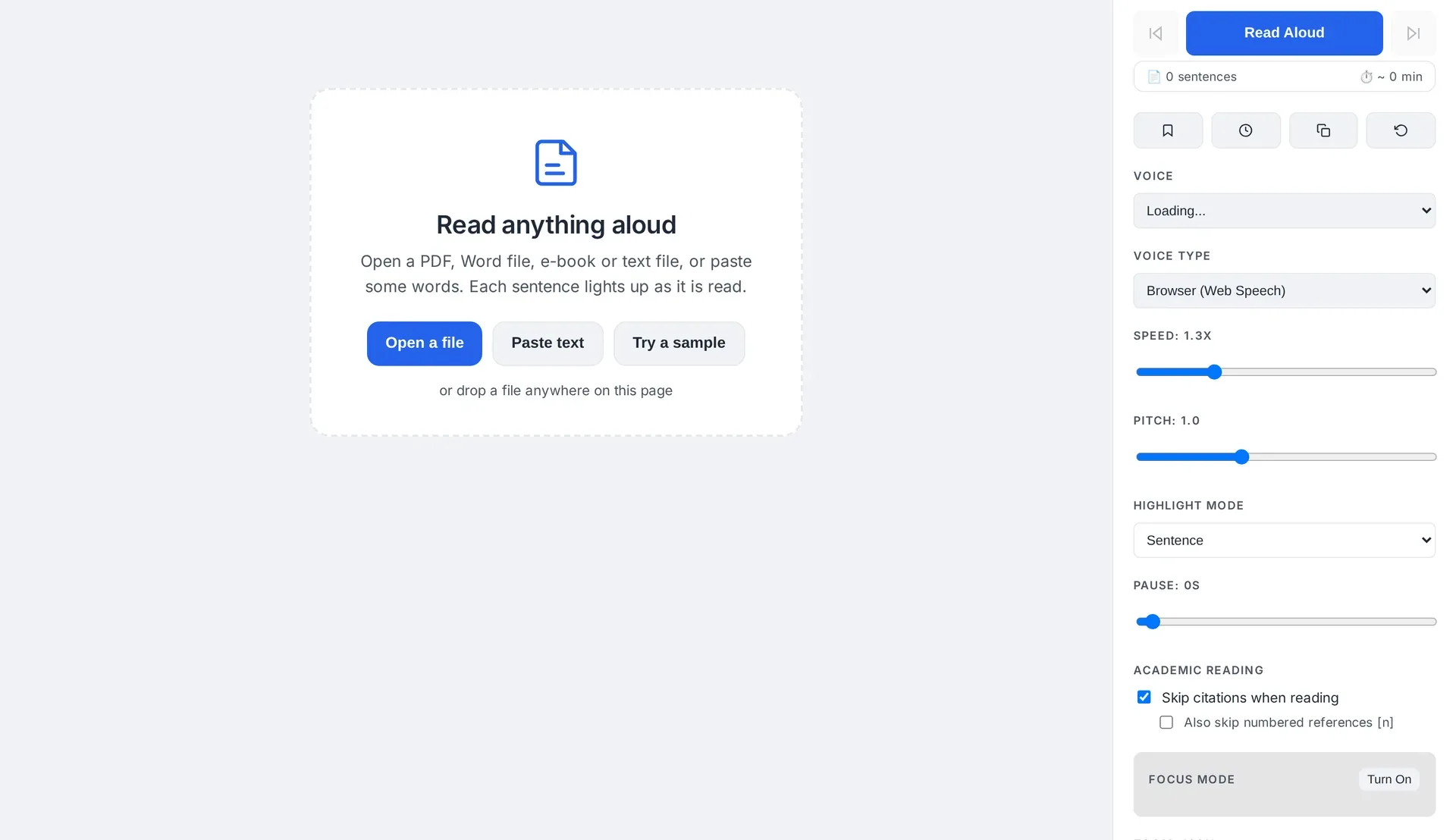Viewport: 1456px width, 840px height.
Task: Open the Voice Type dropdown
Action: [x=1284, y=290]
